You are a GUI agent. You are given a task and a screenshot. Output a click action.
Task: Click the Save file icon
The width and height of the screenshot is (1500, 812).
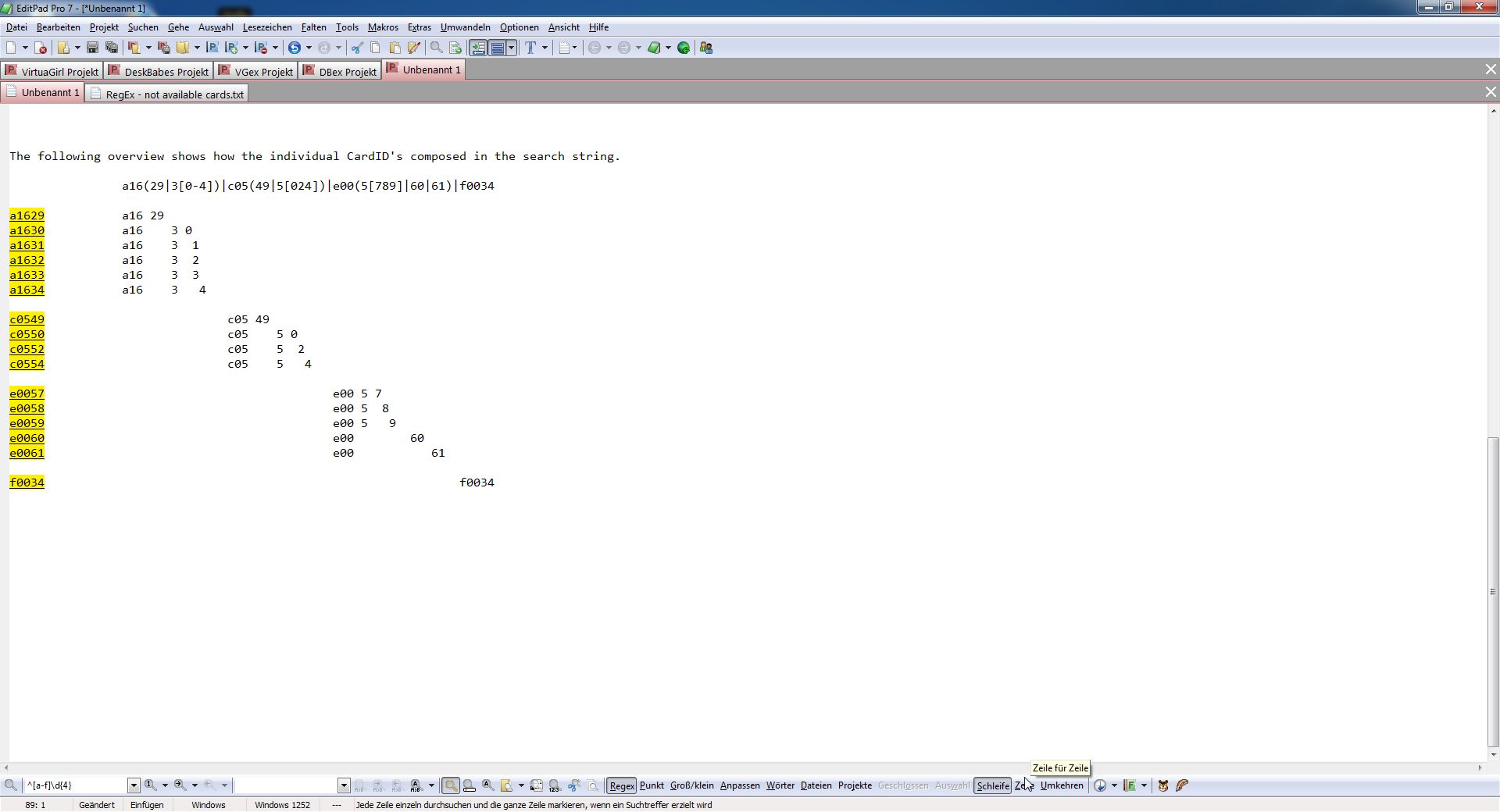[x=92, y=48]
